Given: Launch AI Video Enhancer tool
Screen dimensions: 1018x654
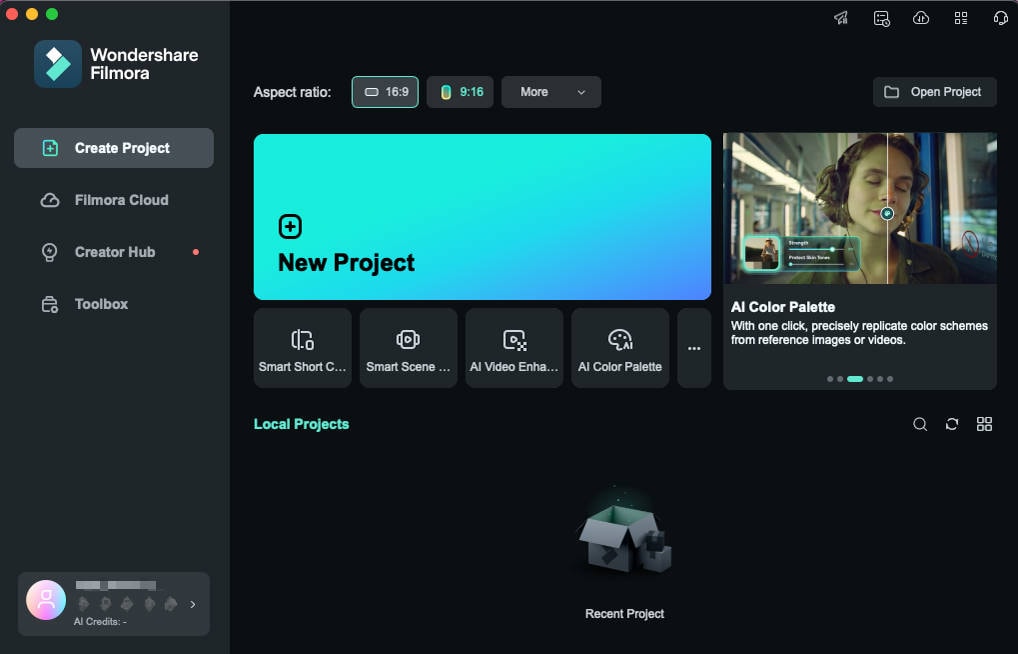Looking at the screenshot, I should pyautogui.click(x=514, y=347).
